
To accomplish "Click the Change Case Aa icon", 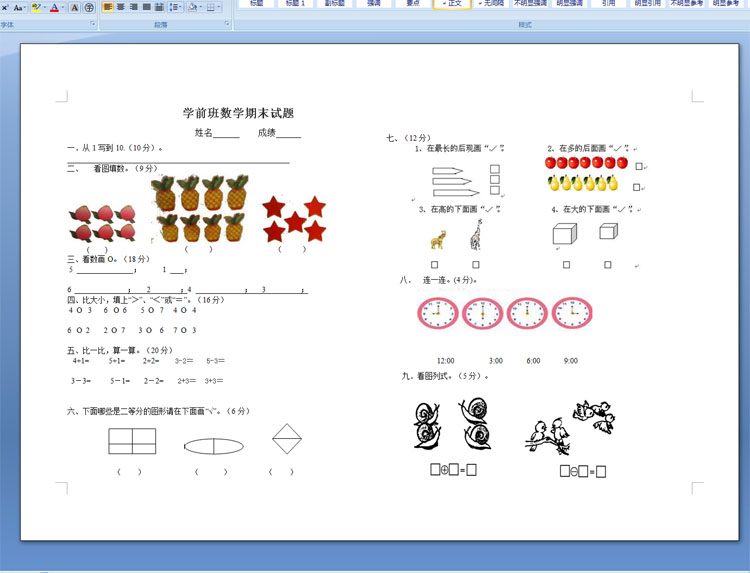I will pos(17,8).
